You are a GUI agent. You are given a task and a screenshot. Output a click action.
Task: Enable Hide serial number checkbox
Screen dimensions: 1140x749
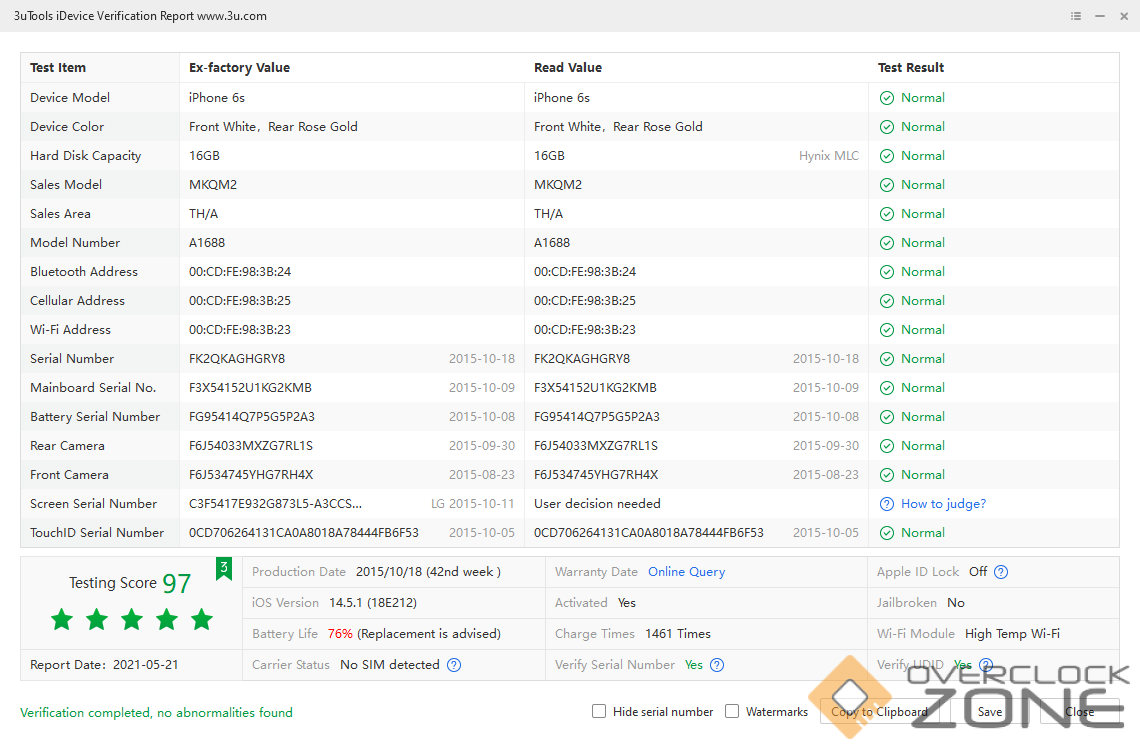pyautogui.click(x=599, y=712)
